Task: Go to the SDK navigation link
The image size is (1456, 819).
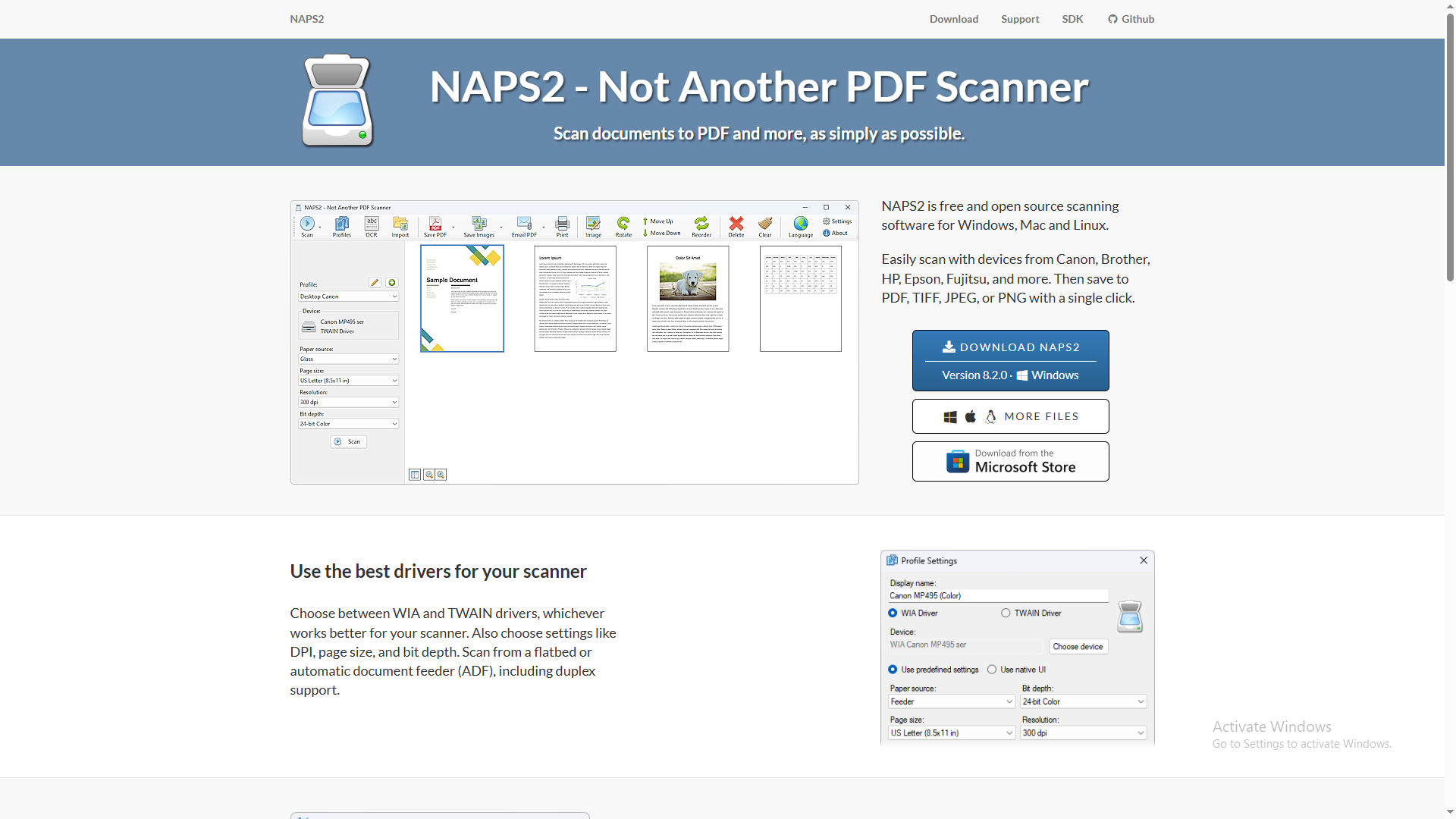Action: tap(1072, 19)
